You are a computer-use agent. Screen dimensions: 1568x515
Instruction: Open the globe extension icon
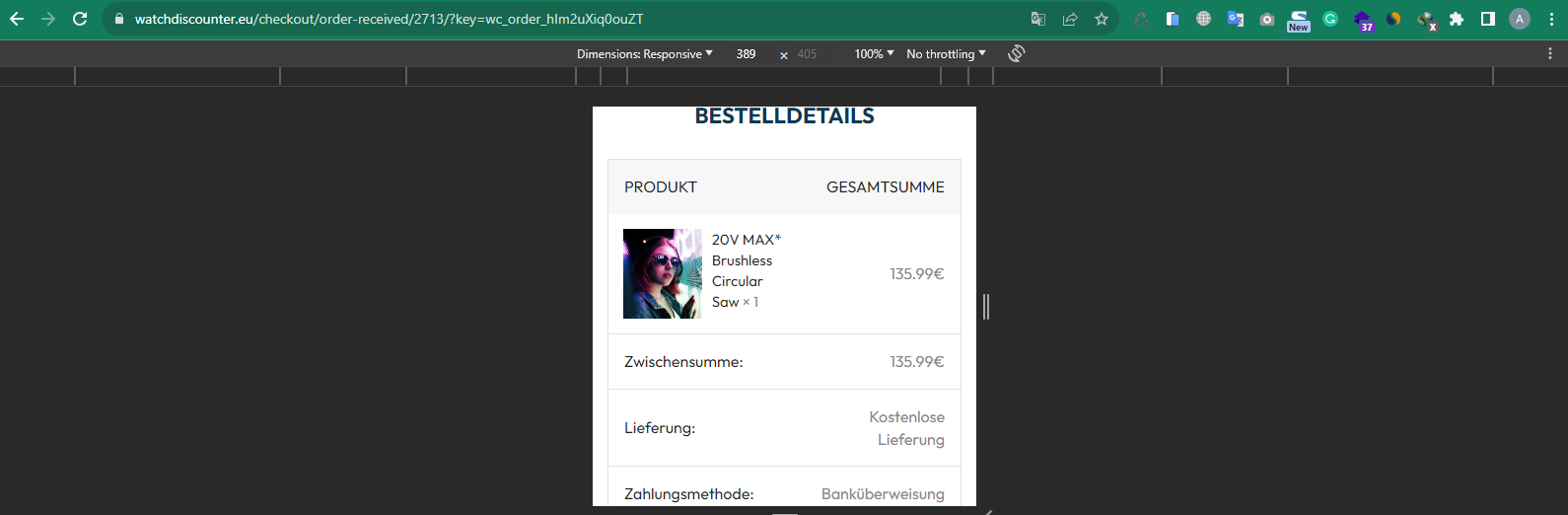click(x=1204, y=19)
